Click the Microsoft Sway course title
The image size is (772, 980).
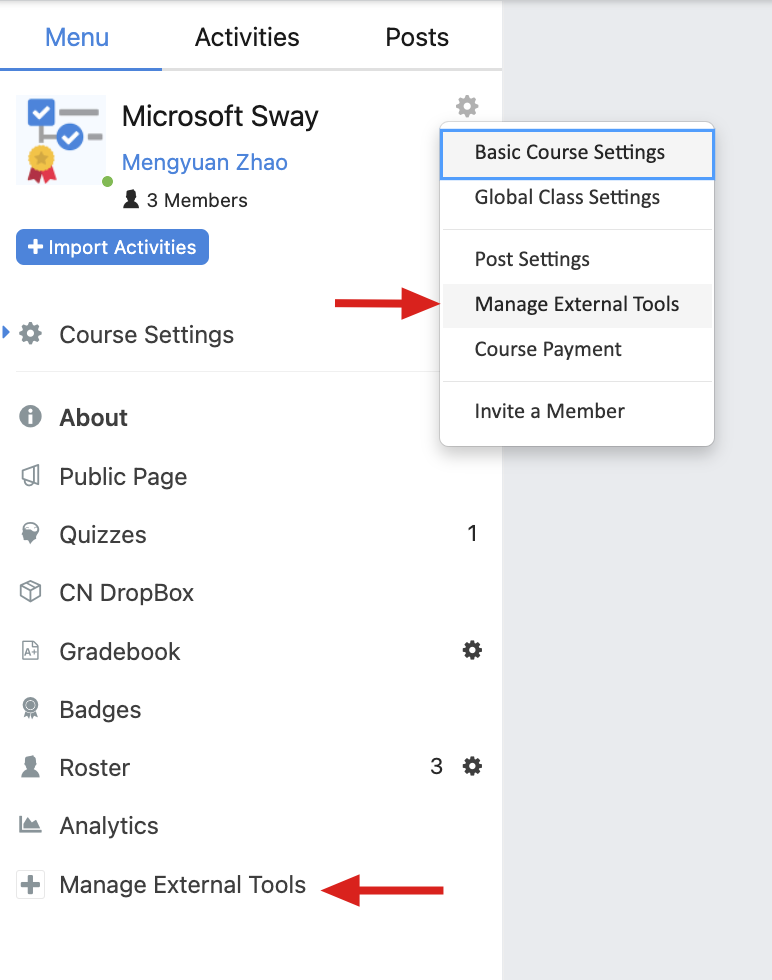(x=220, y=117)
